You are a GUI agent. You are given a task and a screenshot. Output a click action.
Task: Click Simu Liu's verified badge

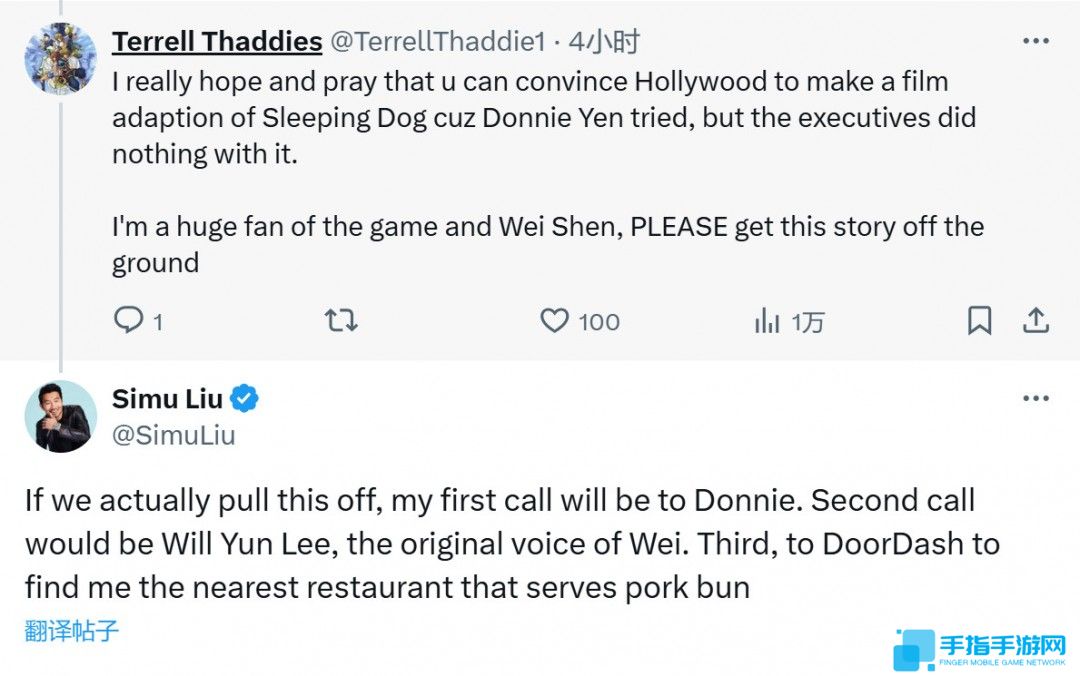coord(245,399)
